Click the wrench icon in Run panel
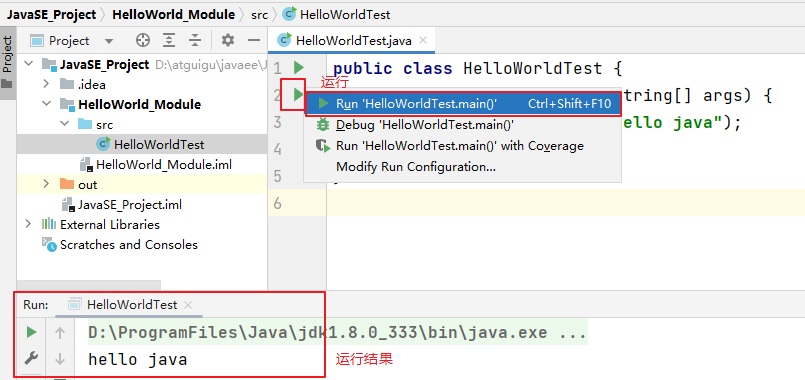Image resolution: width=805 pixels, height=380 pixels. 32,358
